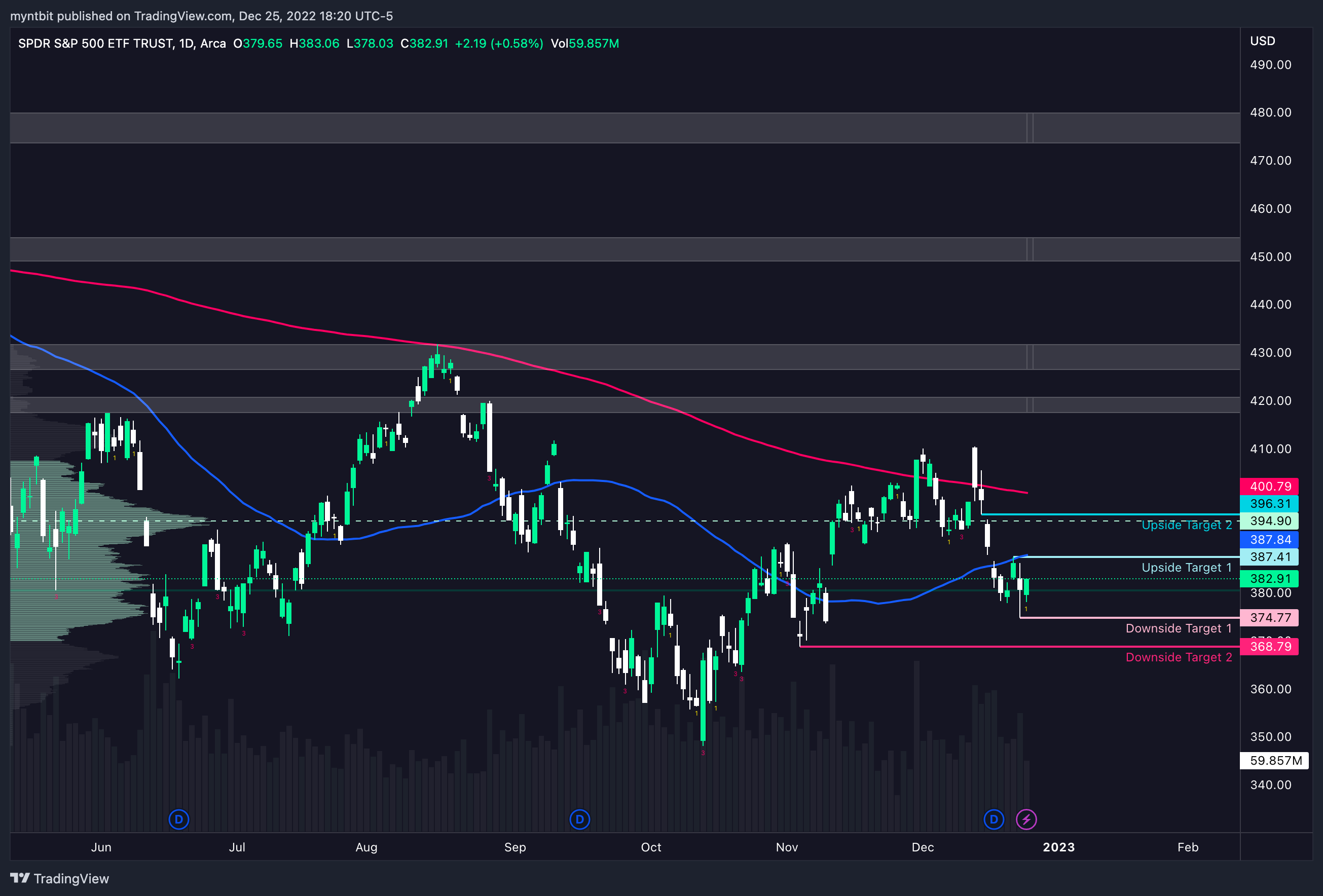1323x896 pixels.
Task: Click the dividend D icon in December
Action: [994, 819]
